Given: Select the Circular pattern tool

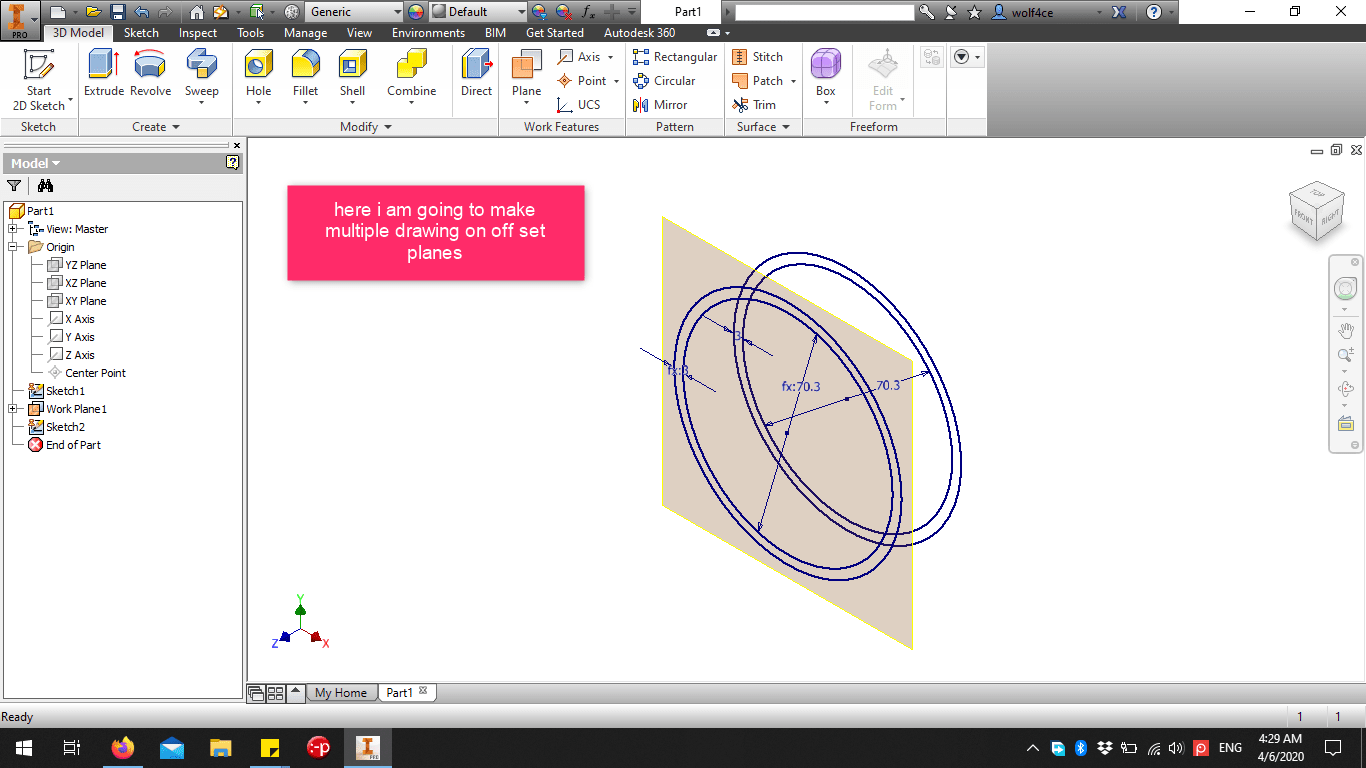Looking at the screenshot, I should click(x=664, y=81).
